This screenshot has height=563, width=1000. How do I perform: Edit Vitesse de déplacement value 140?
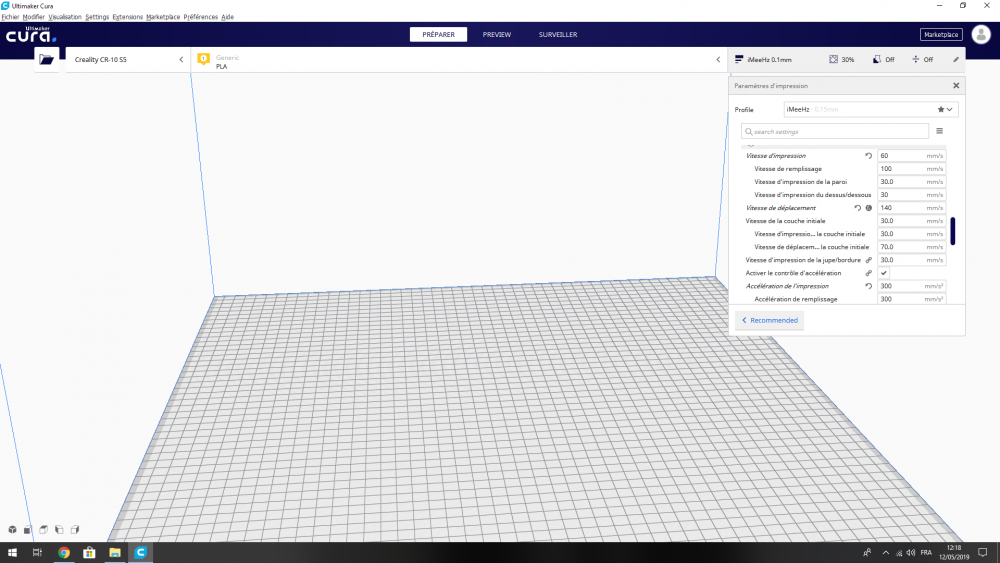coord(911,208)
